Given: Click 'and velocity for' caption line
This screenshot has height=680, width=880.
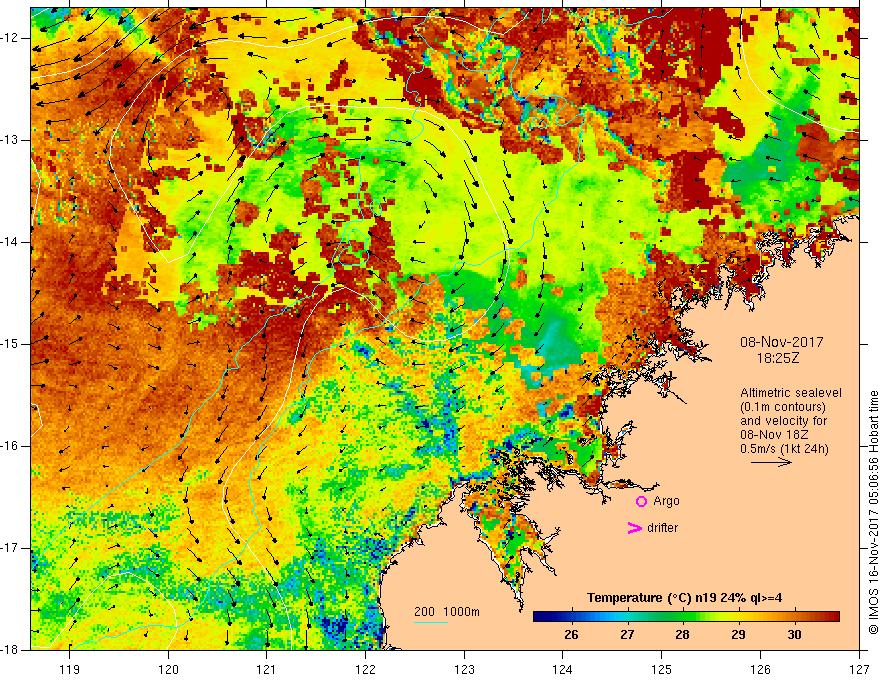Looking at the screenshot, I should (783, 421).
